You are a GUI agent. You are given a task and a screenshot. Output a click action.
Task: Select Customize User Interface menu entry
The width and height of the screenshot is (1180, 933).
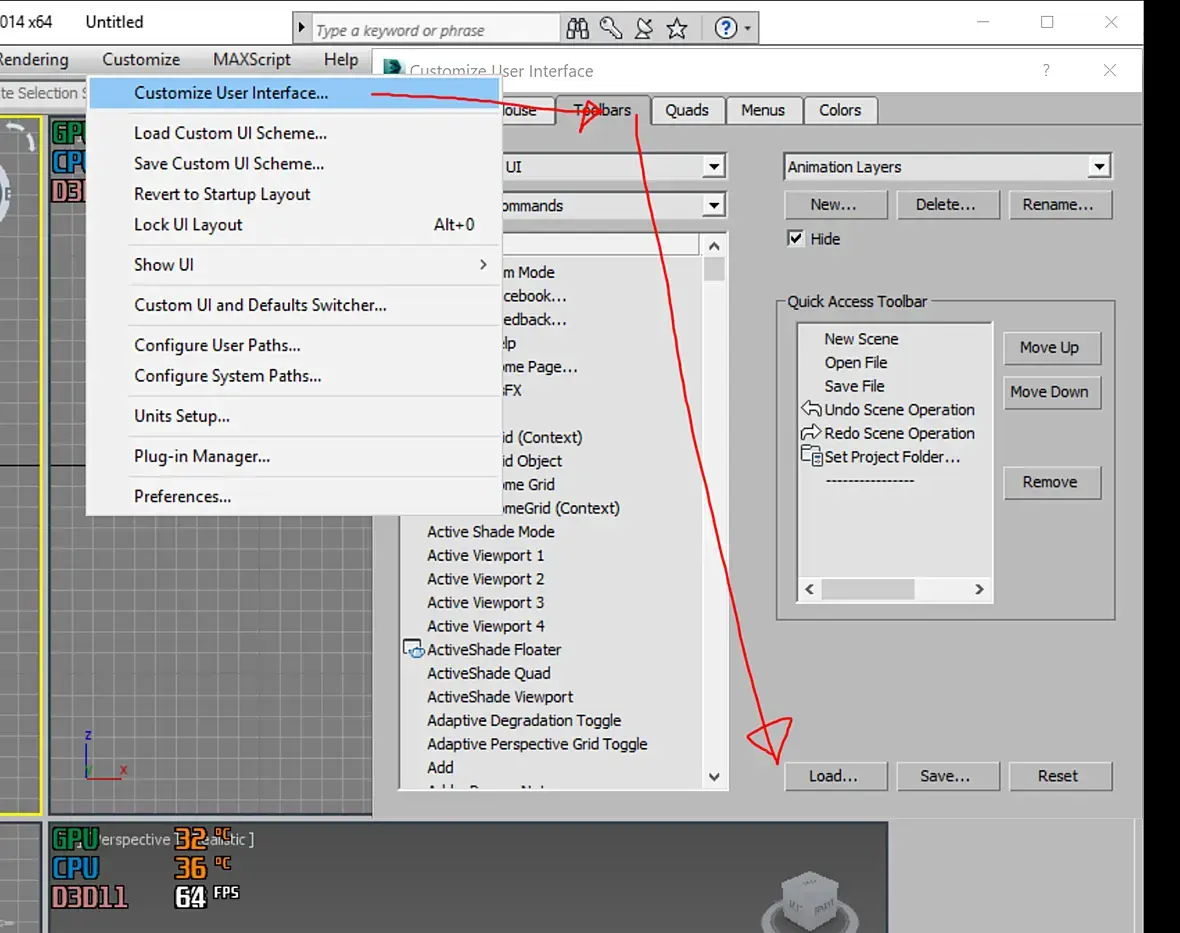click(x=294, y=93)
